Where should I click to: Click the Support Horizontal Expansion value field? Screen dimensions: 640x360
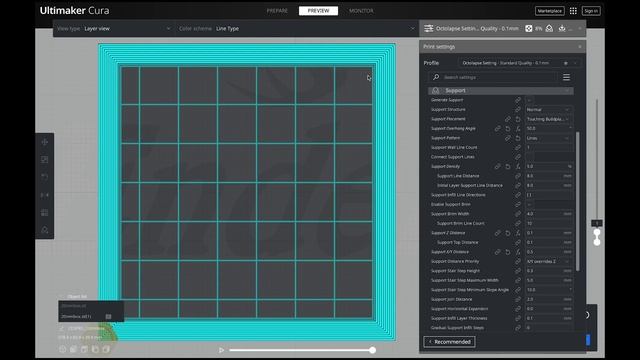point(549,309)
